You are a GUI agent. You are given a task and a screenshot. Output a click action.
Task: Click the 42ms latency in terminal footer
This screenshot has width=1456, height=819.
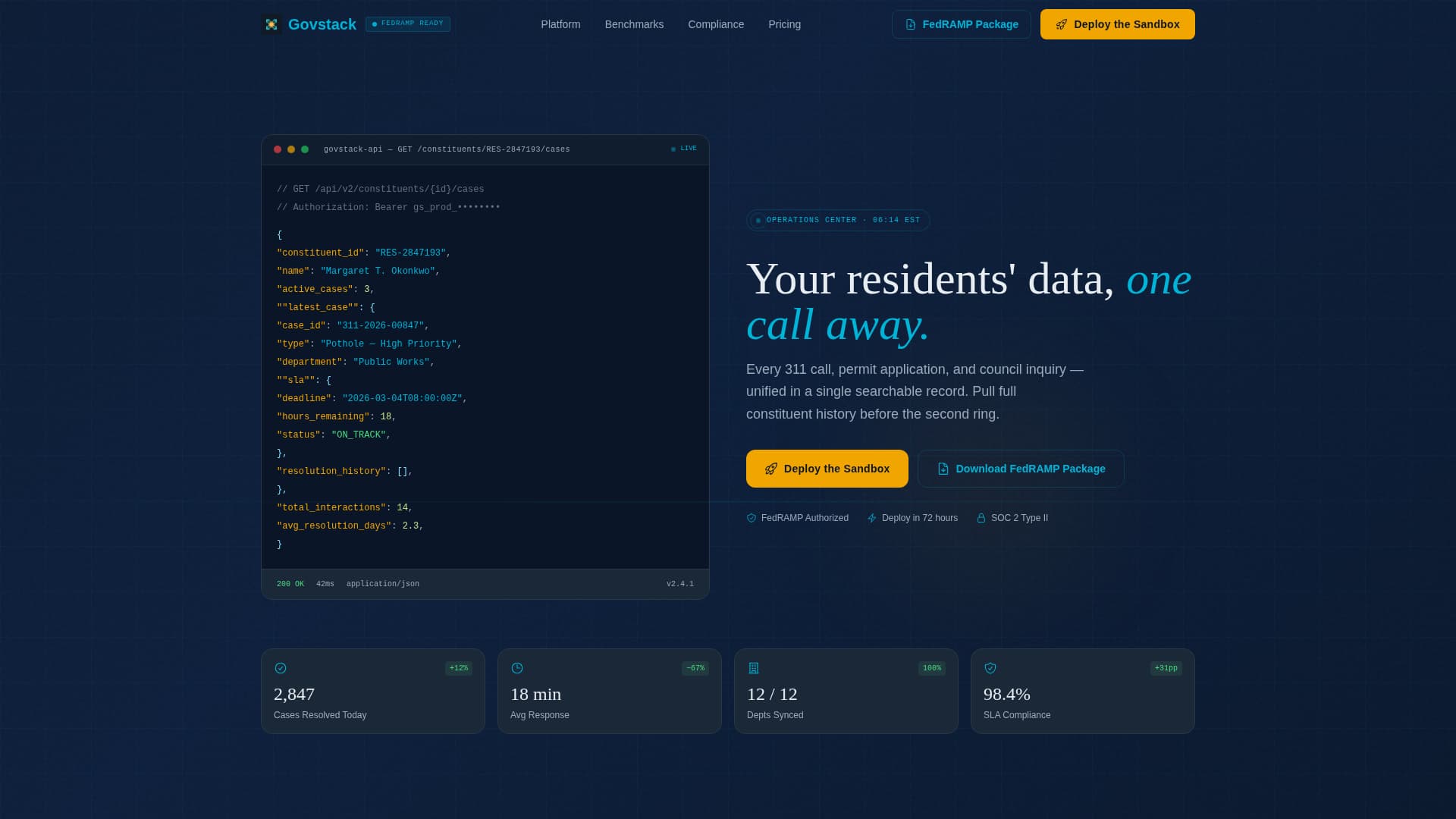(325, 584)
